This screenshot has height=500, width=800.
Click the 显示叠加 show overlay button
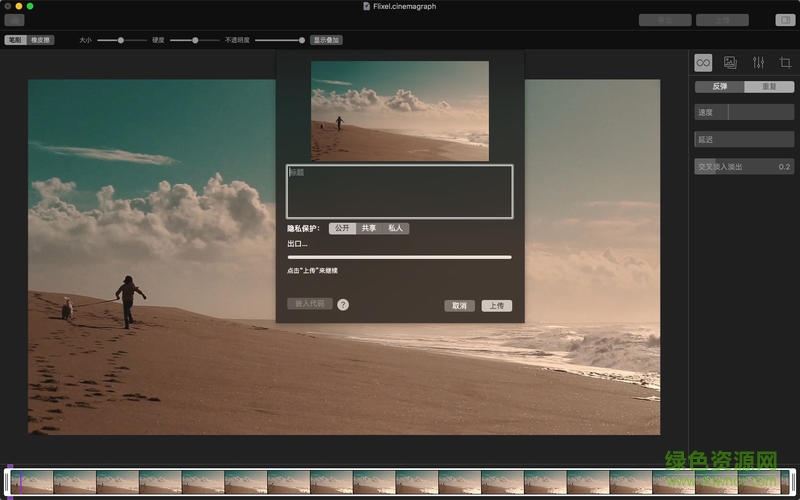point(326,40)
